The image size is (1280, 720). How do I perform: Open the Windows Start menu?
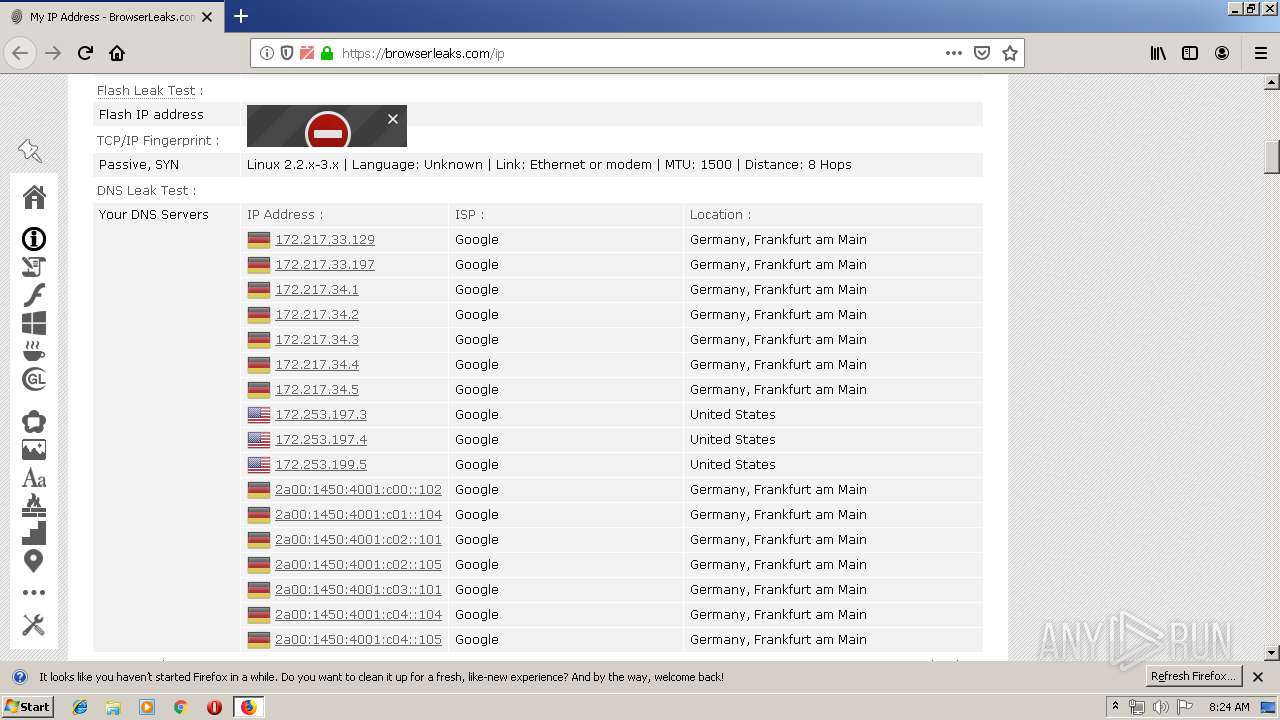(27, 707)
